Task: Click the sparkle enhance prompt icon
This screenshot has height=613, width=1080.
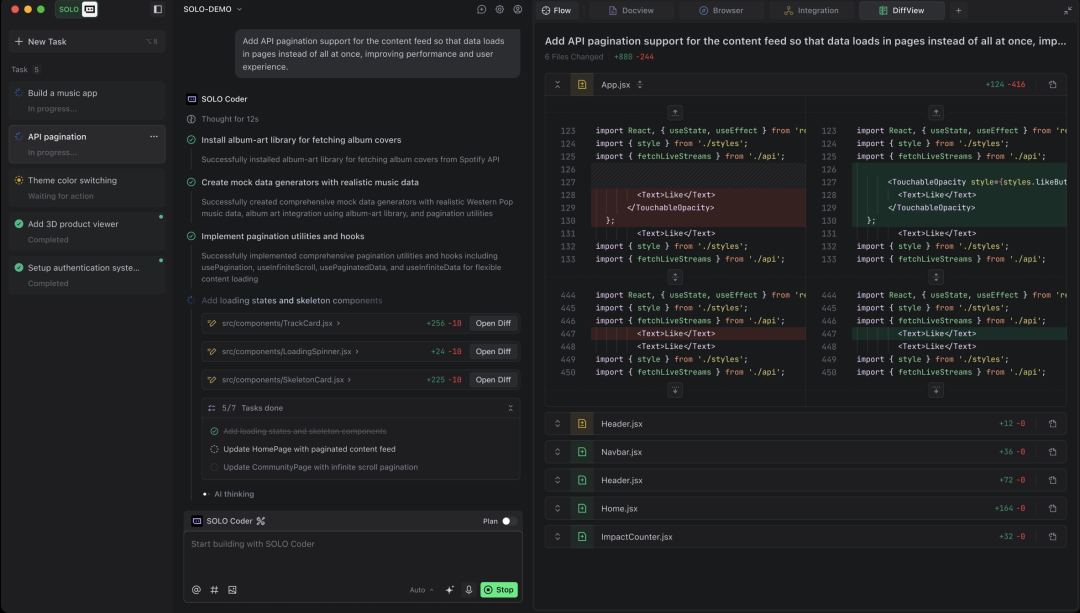Action: pyautogui.click(x=450, y=590)
